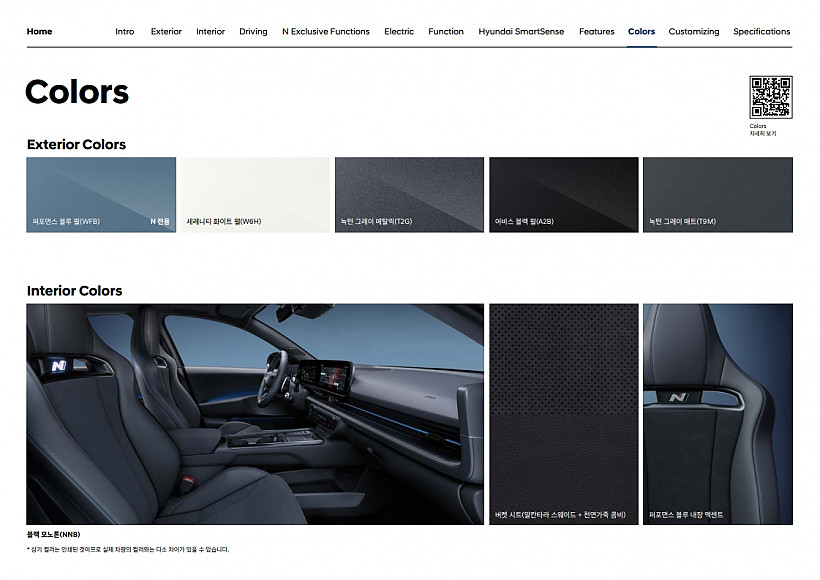Click the illuminated N logo in cabin photo
Viewport: 820px width, 580px height.
click(x=59, y=366)
